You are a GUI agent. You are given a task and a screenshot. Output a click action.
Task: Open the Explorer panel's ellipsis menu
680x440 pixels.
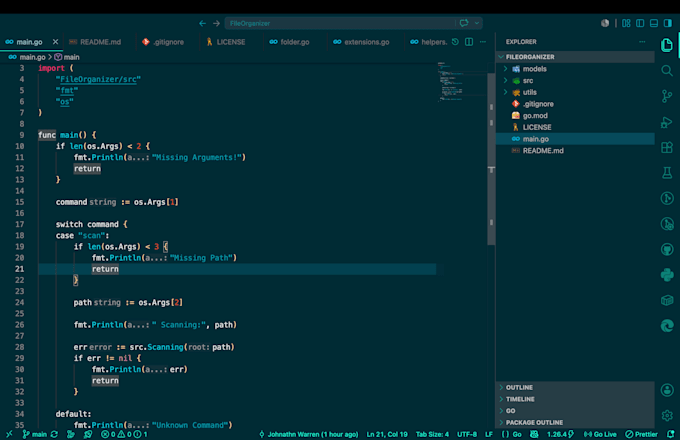click(642, 42)
